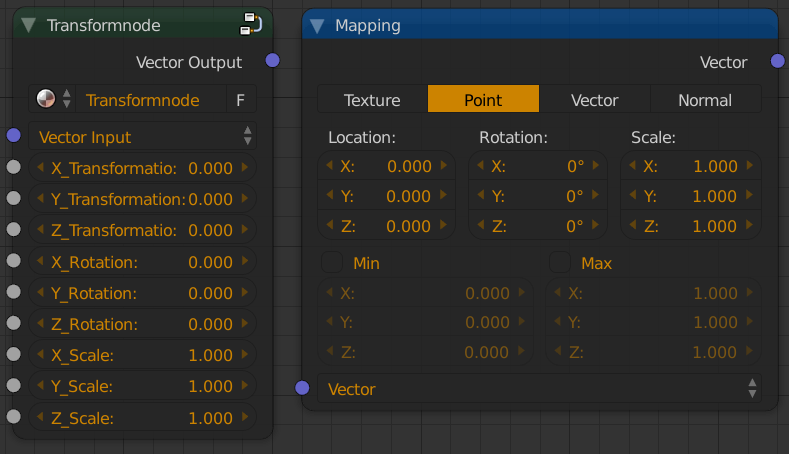Click the Mapping Vector input socket

[x=302, y=388]
